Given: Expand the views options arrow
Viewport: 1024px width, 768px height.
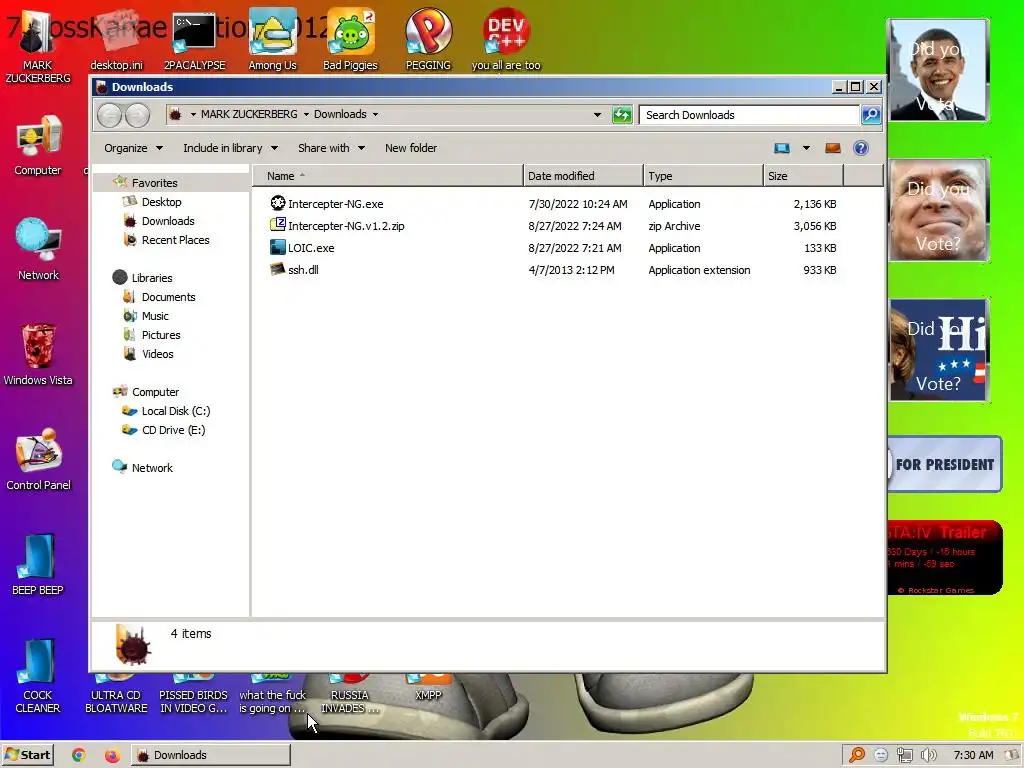Looking at the screenshot, I should point(807,148).
